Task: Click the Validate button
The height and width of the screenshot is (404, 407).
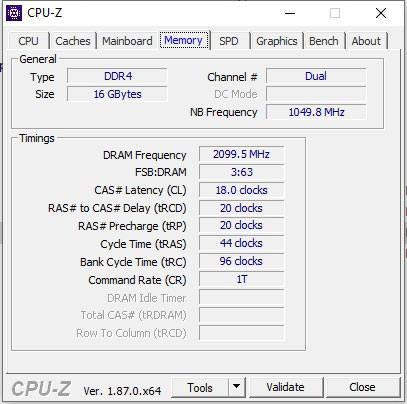Action: (286, 387)
